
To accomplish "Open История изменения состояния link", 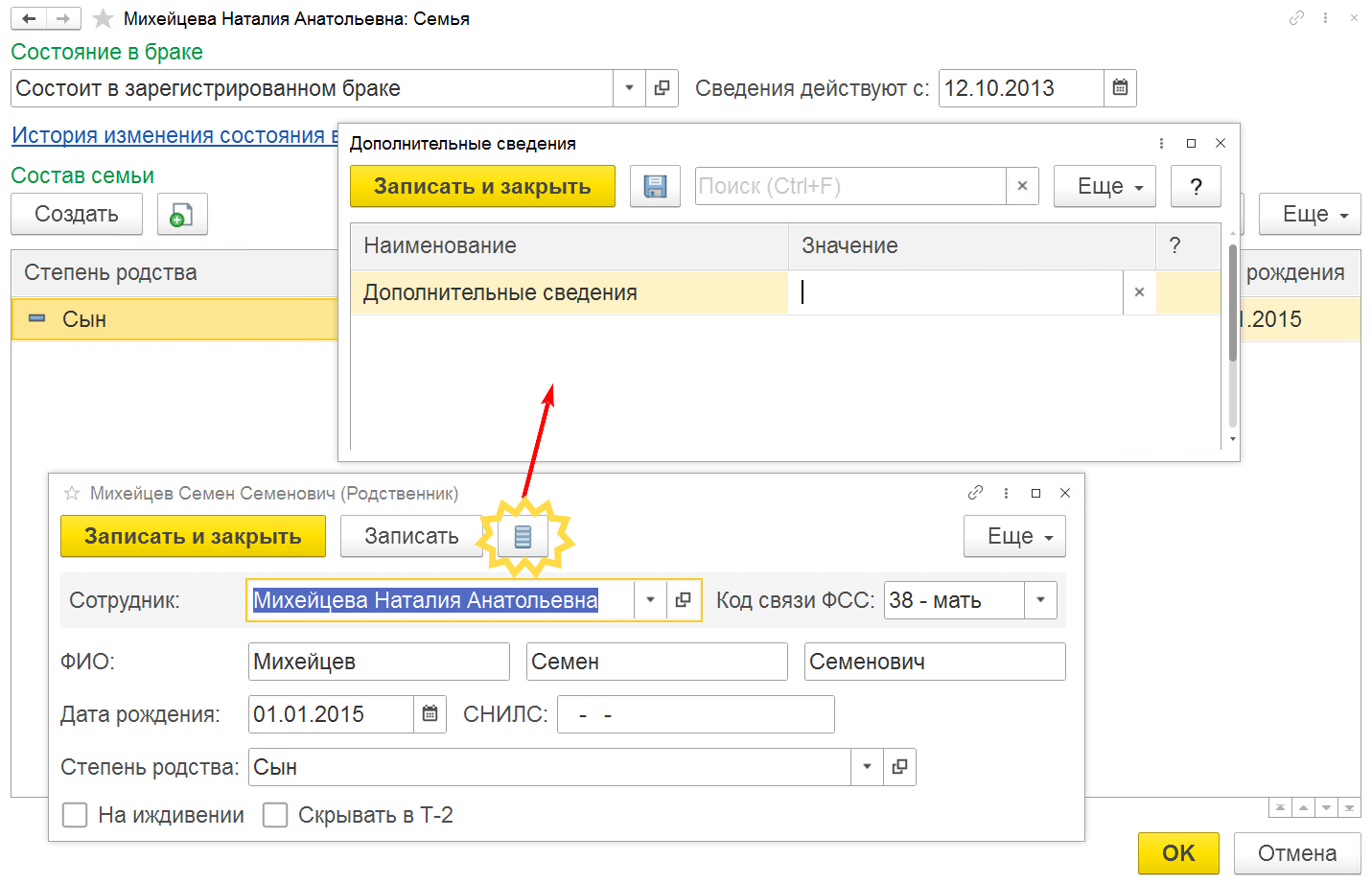I will click(174, 135).
